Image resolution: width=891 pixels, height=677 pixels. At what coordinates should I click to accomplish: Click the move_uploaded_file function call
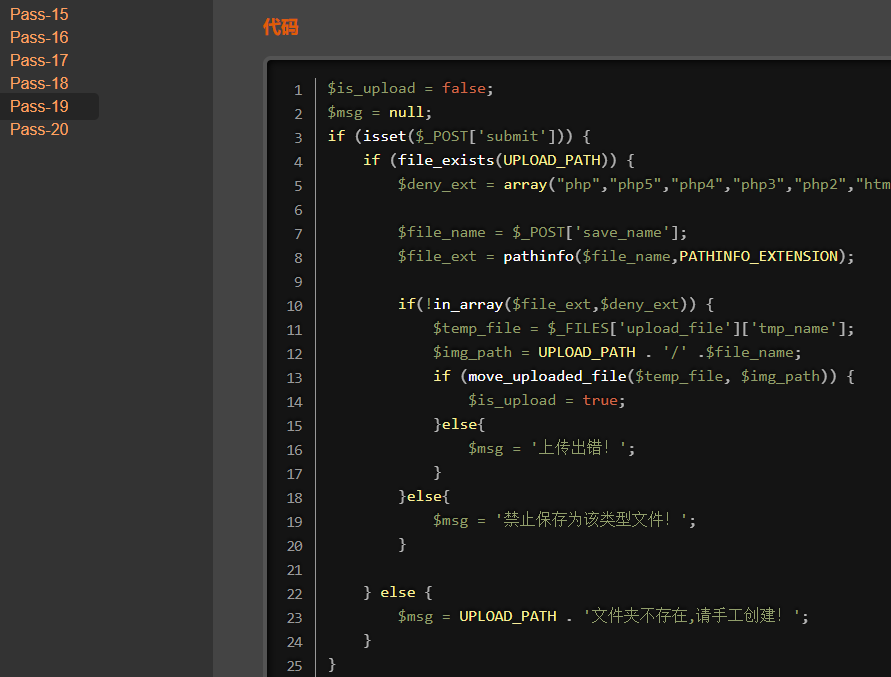click(x=641, y=377)
